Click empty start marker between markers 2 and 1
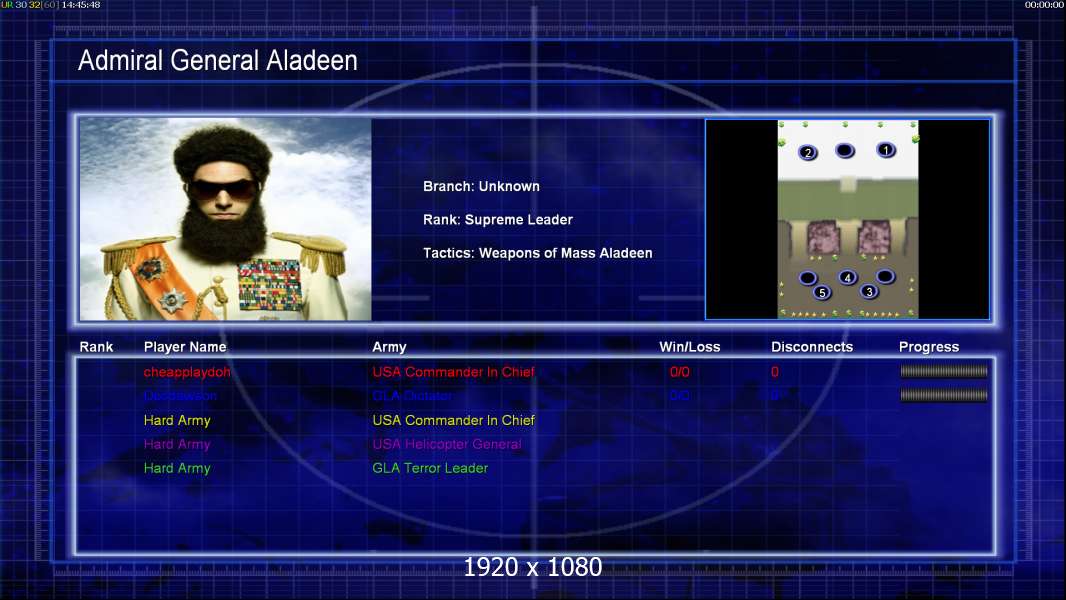1066x600 pixels. point(845,150)
